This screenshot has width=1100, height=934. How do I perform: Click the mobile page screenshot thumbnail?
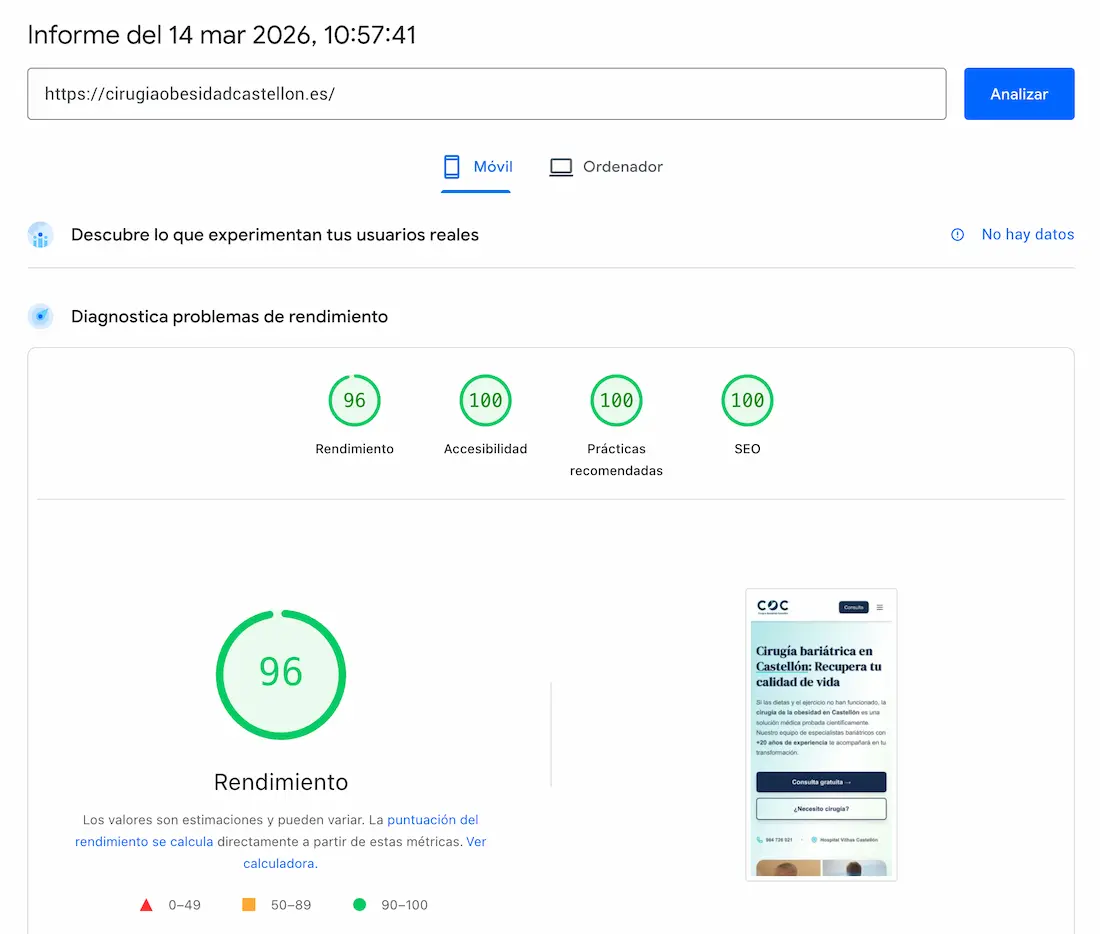[821, 734]
